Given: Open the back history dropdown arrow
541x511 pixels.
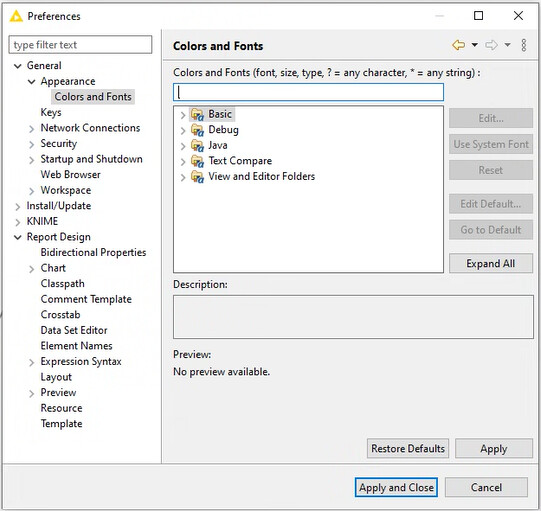Looking at the screenshot, I should [475, 45].
